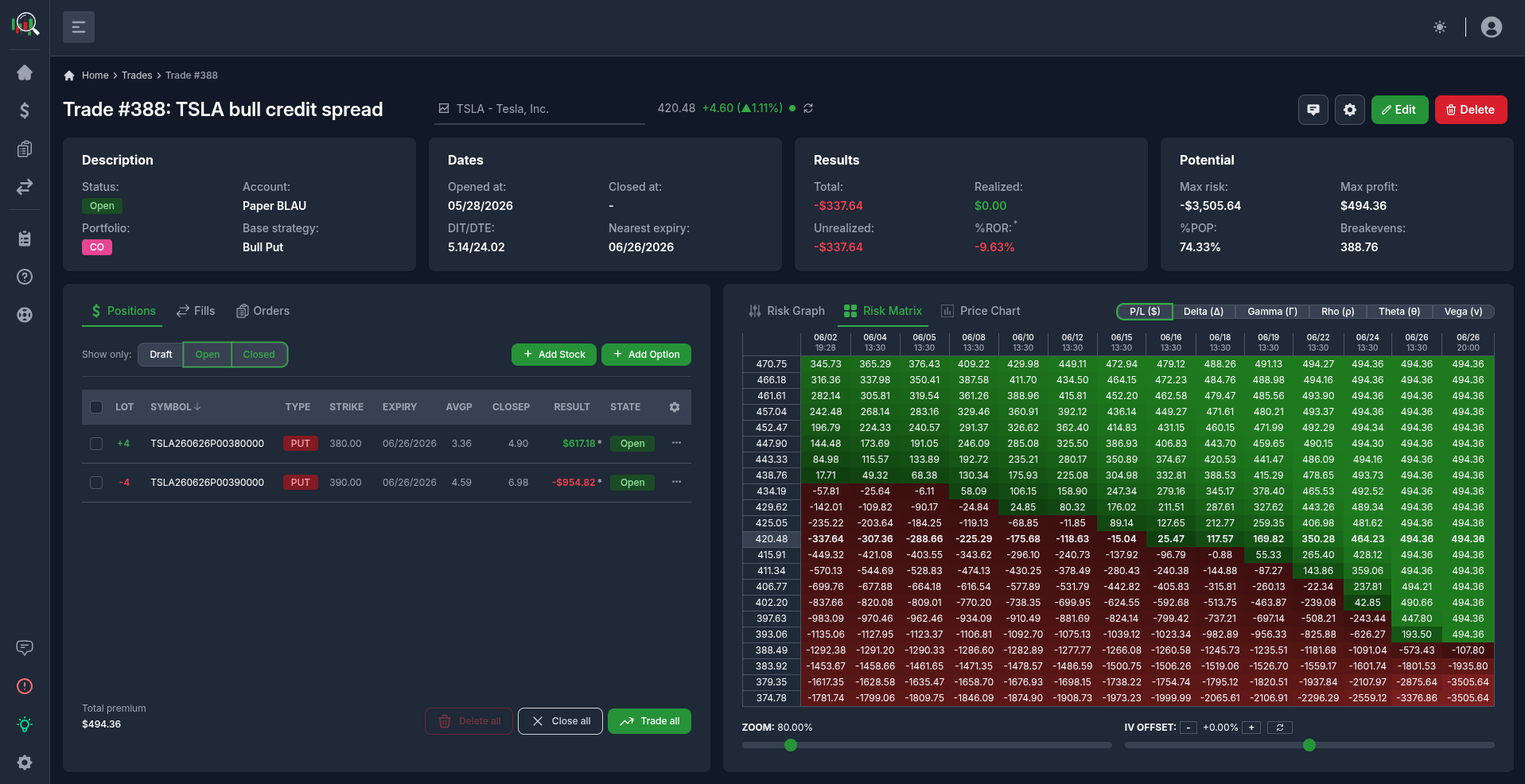The height and width of the screenshot is (784, 1525).
Task: Select Gamma (Γ) matrix mode
Action: click(1272, 312)
